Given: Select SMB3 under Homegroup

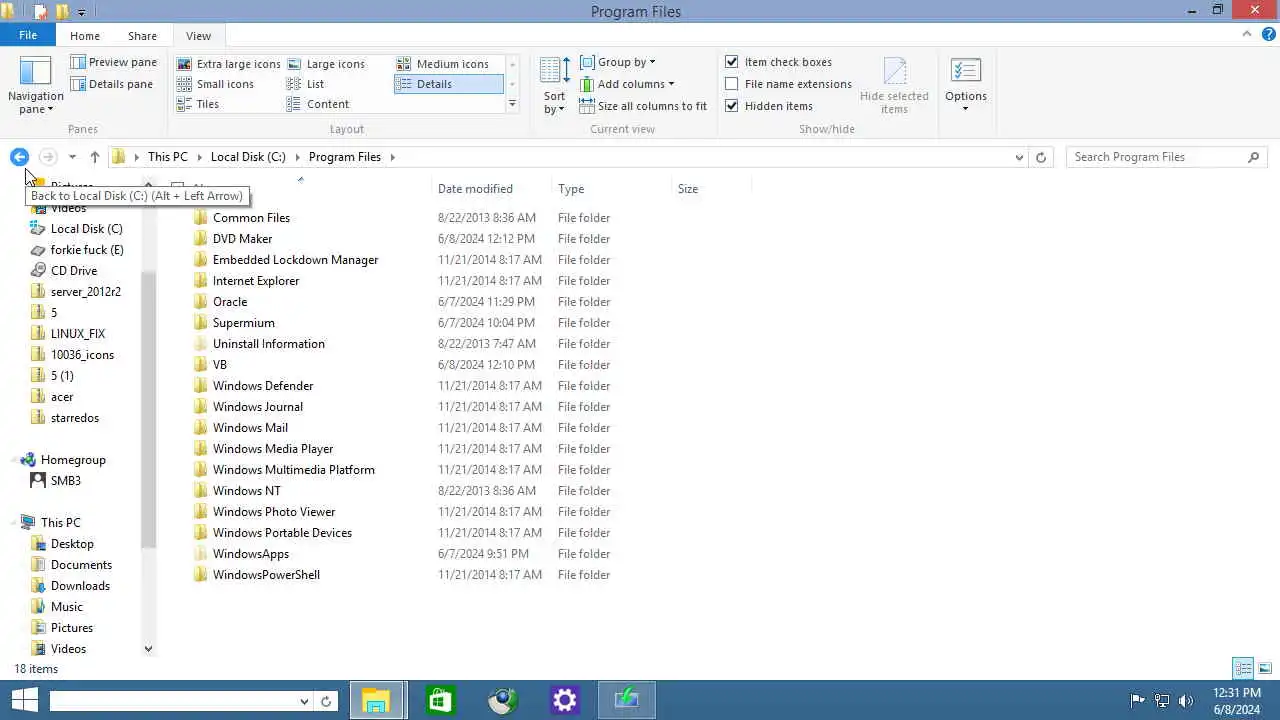Looking at the screenshot, I should 66,481.
